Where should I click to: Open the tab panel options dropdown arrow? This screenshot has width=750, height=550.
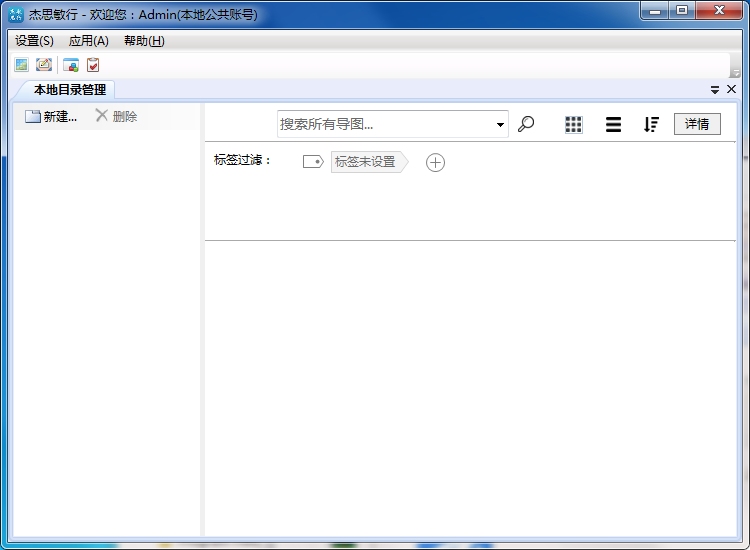[715, 90]
